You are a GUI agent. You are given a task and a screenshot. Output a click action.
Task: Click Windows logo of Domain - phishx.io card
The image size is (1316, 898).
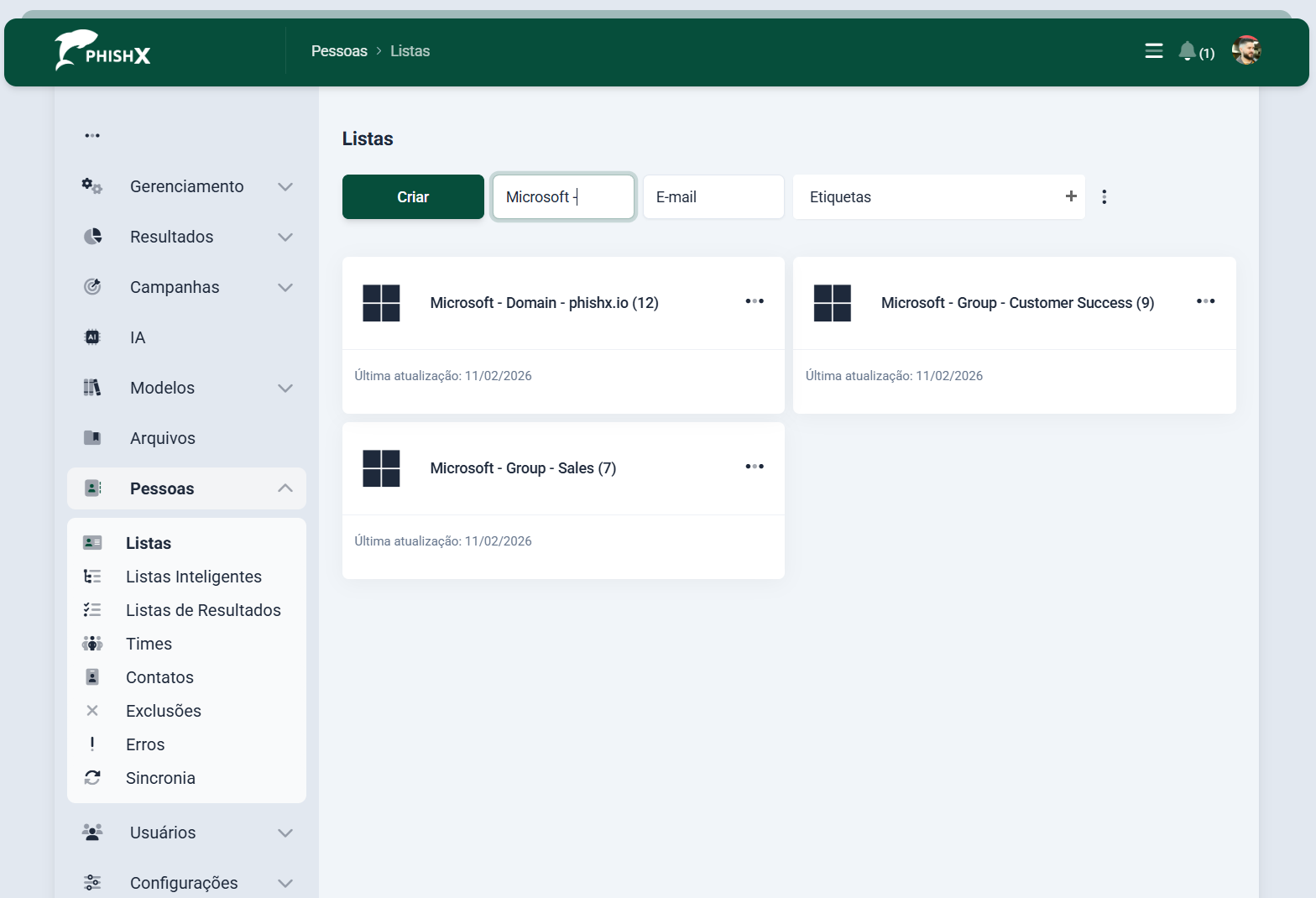[381, 303]
